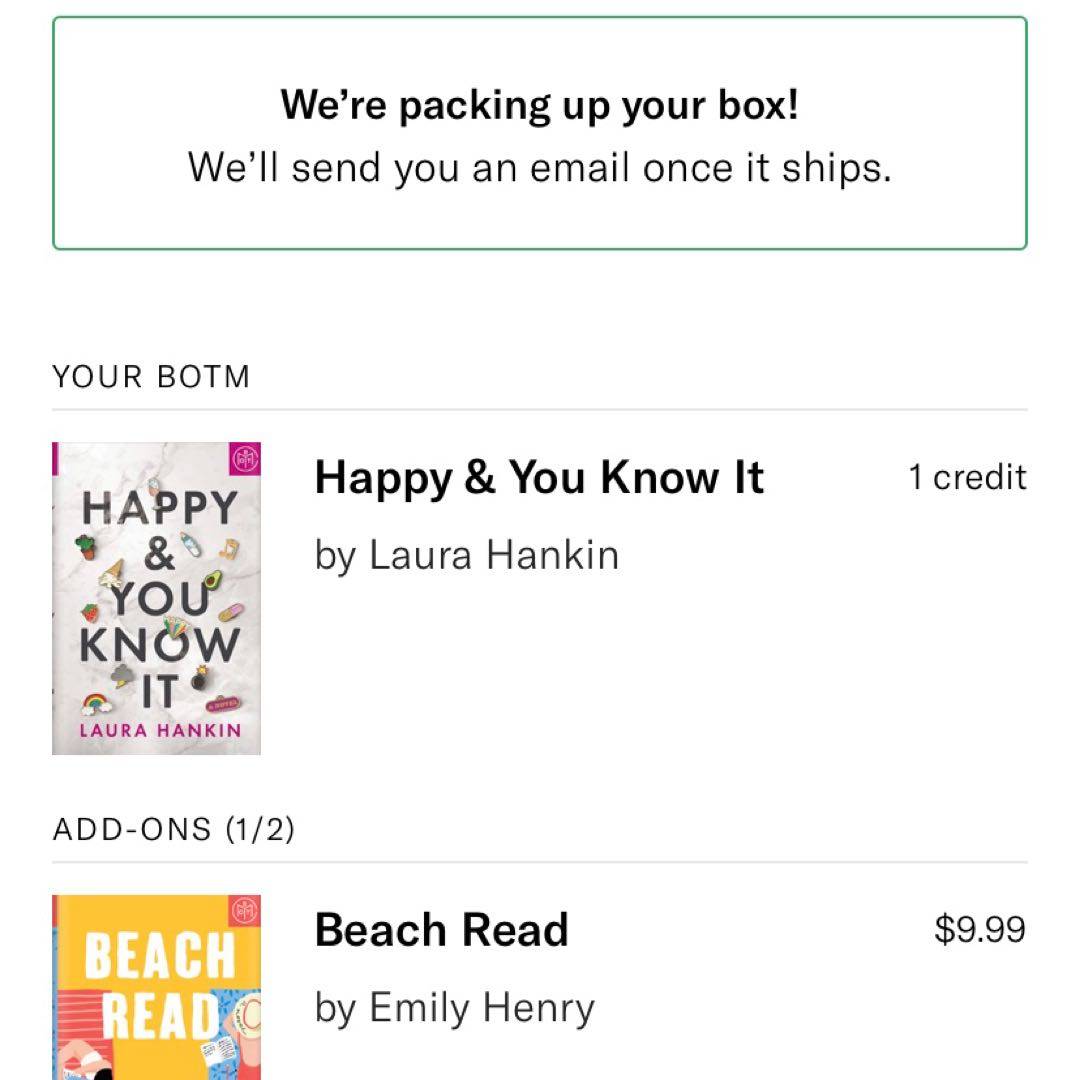Screen dimensions: 1080x1080
Task: Open the Happy & You Know It title
Action: (538, 478)
